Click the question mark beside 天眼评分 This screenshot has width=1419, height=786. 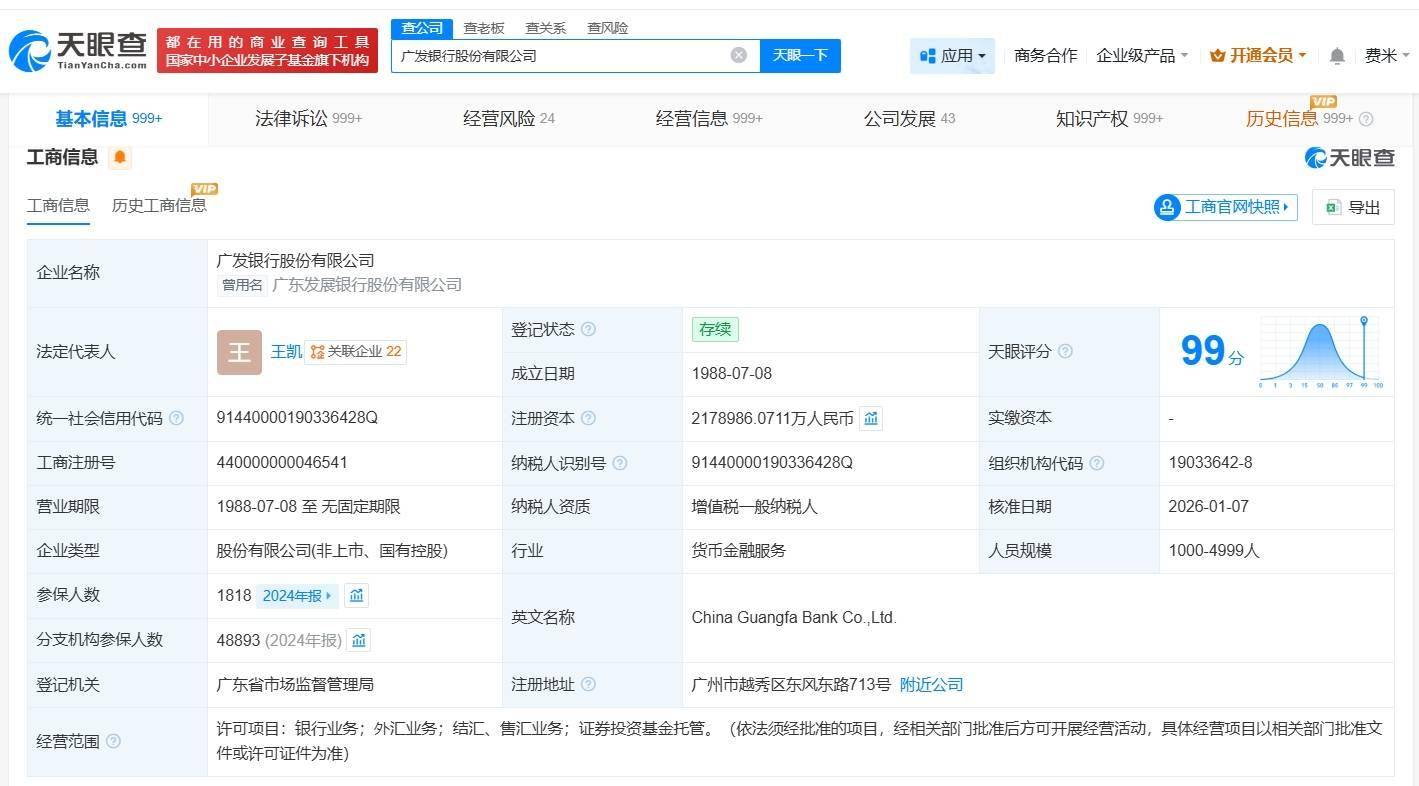click(x=1065, y=352)
